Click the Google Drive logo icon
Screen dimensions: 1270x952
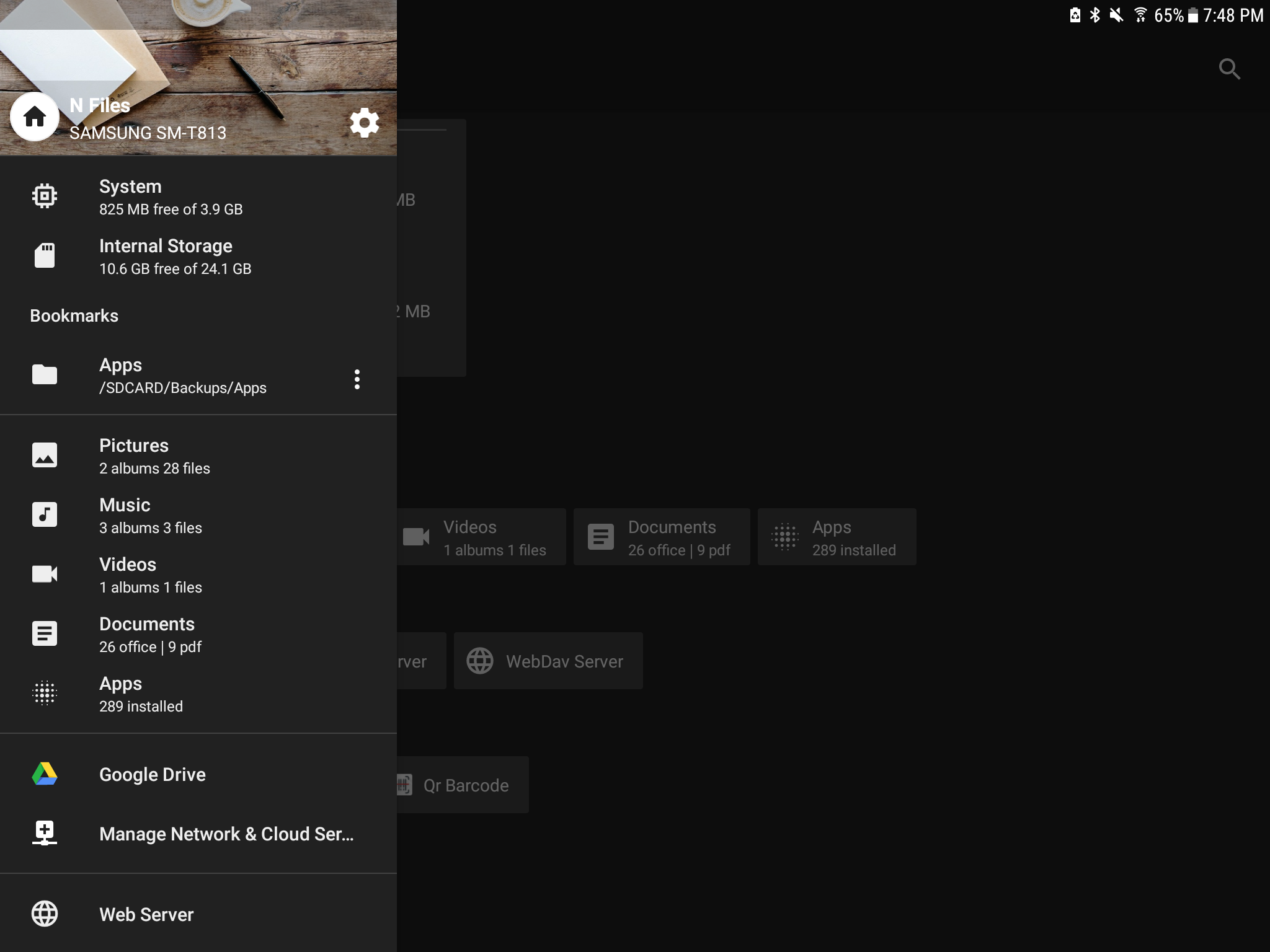45,774
